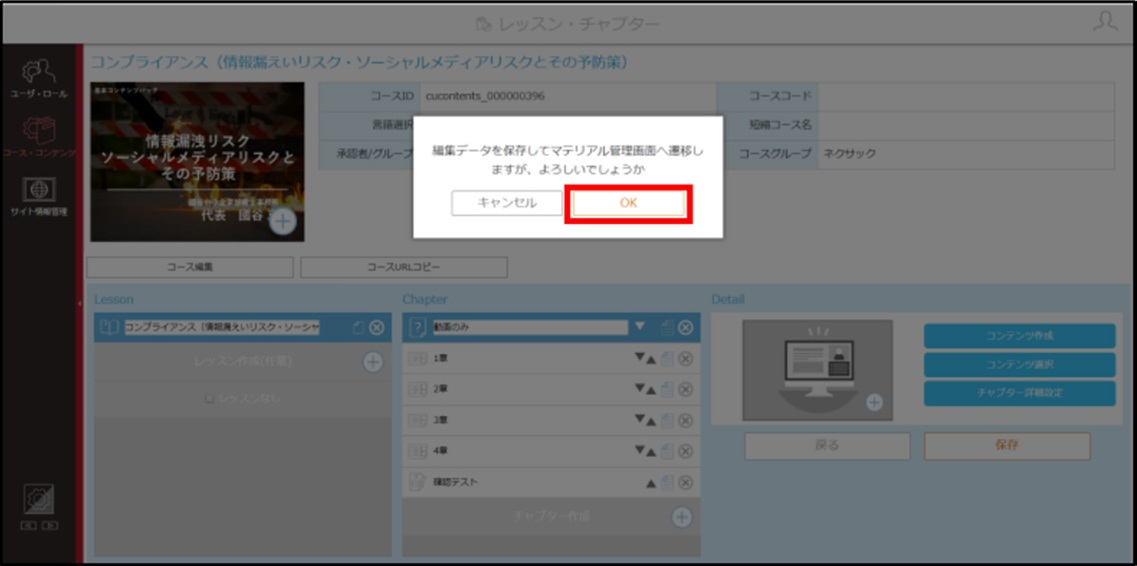Move the 3章 chapter up with up arrow
Screen dimensions: 1137x566
click(651, 421)
